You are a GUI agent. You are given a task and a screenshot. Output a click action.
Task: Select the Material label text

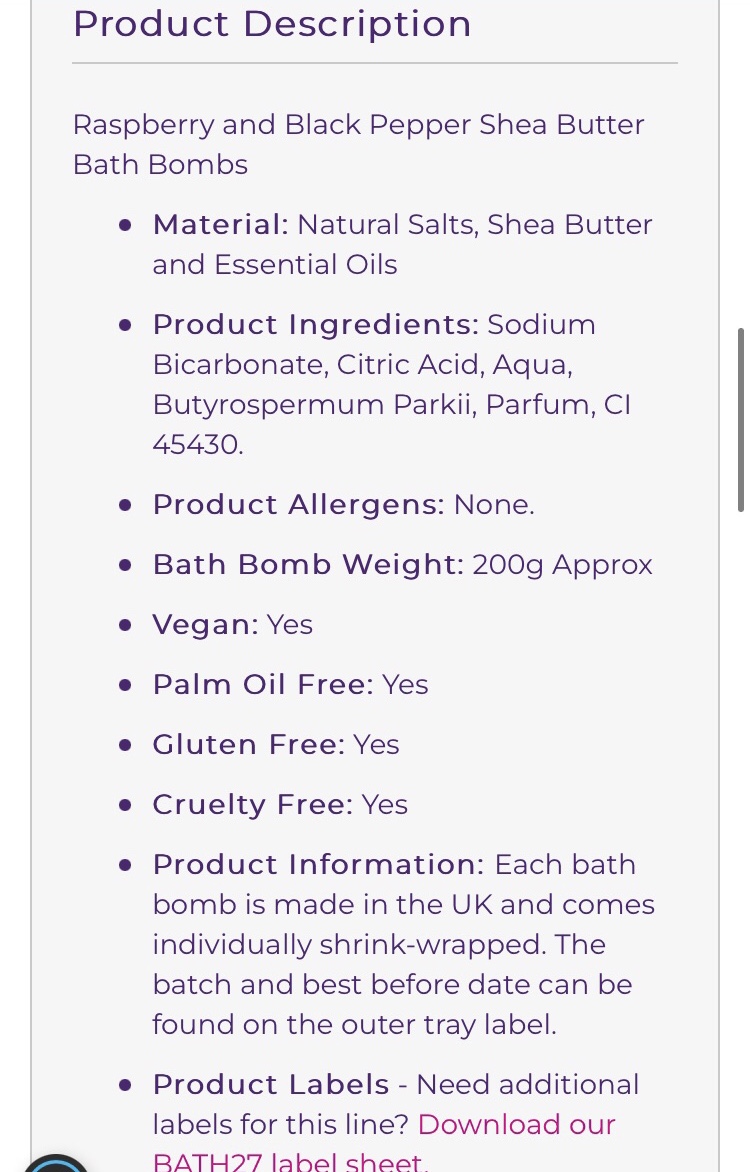pyautogui.click(x=221, y=224)
